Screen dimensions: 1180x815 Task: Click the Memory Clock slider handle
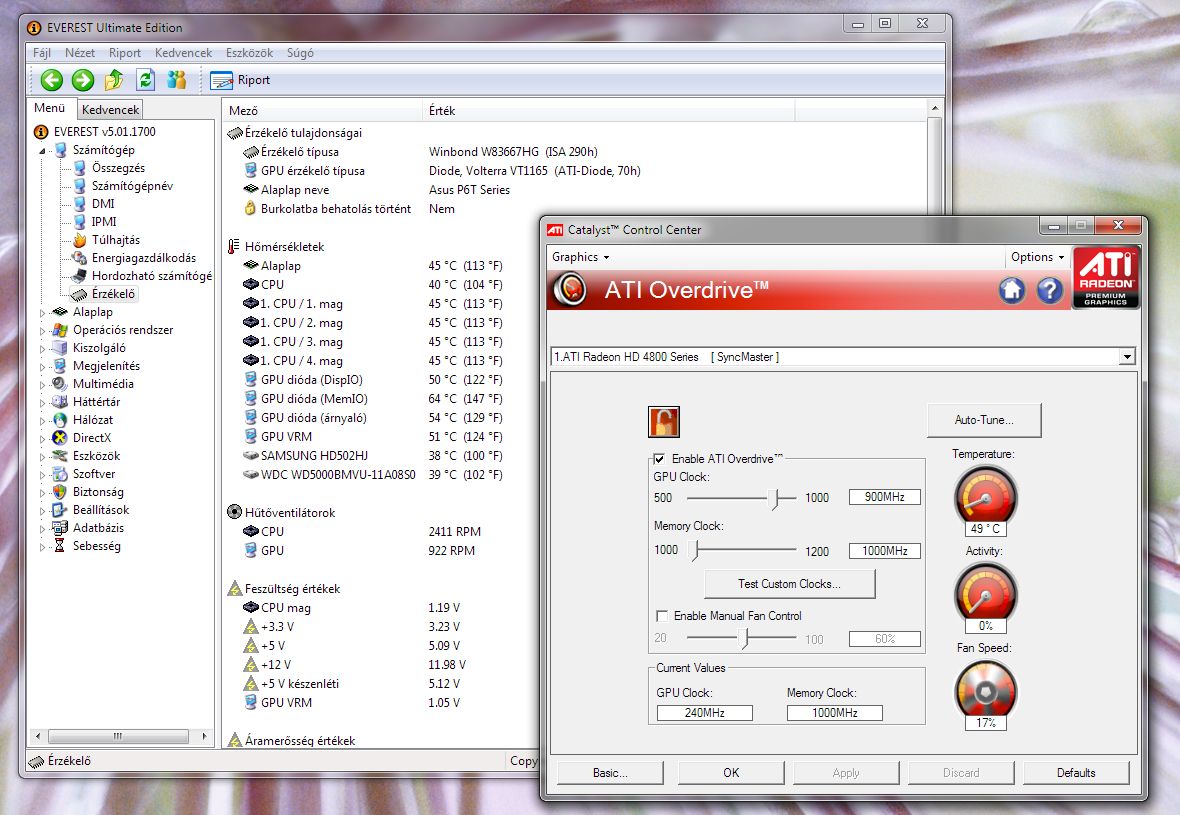coord(695,551)
